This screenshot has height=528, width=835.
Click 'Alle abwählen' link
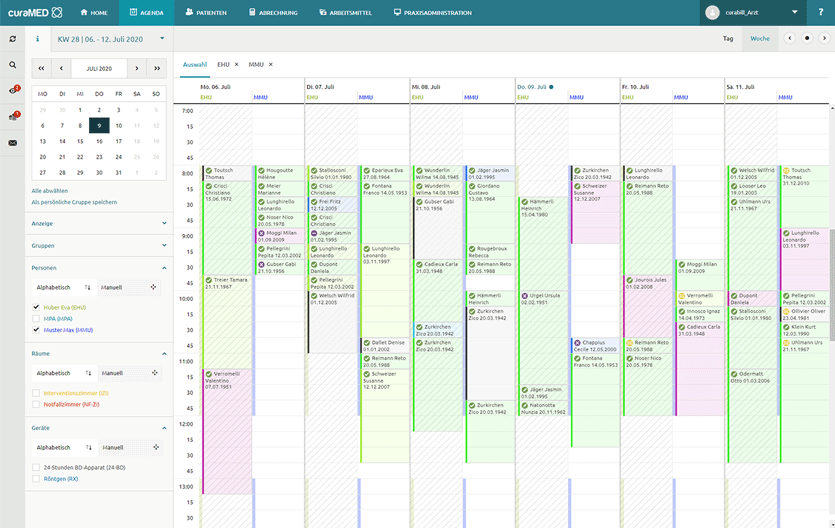point(50,190)
